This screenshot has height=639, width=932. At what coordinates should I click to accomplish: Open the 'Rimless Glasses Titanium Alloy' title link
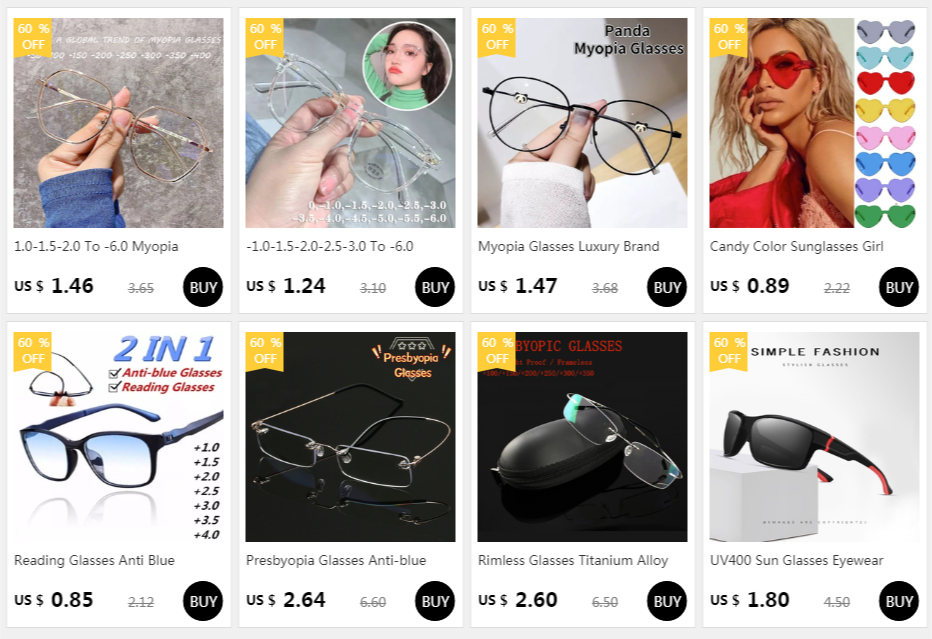[x=573, y=560]
